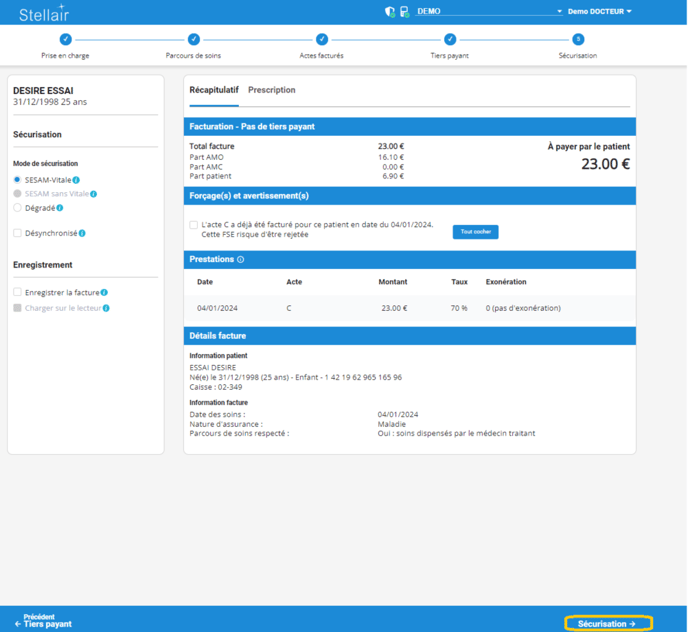Go to the Actes facturés step
This screenshot has width=688, height=632.
(x=322, y=40)
